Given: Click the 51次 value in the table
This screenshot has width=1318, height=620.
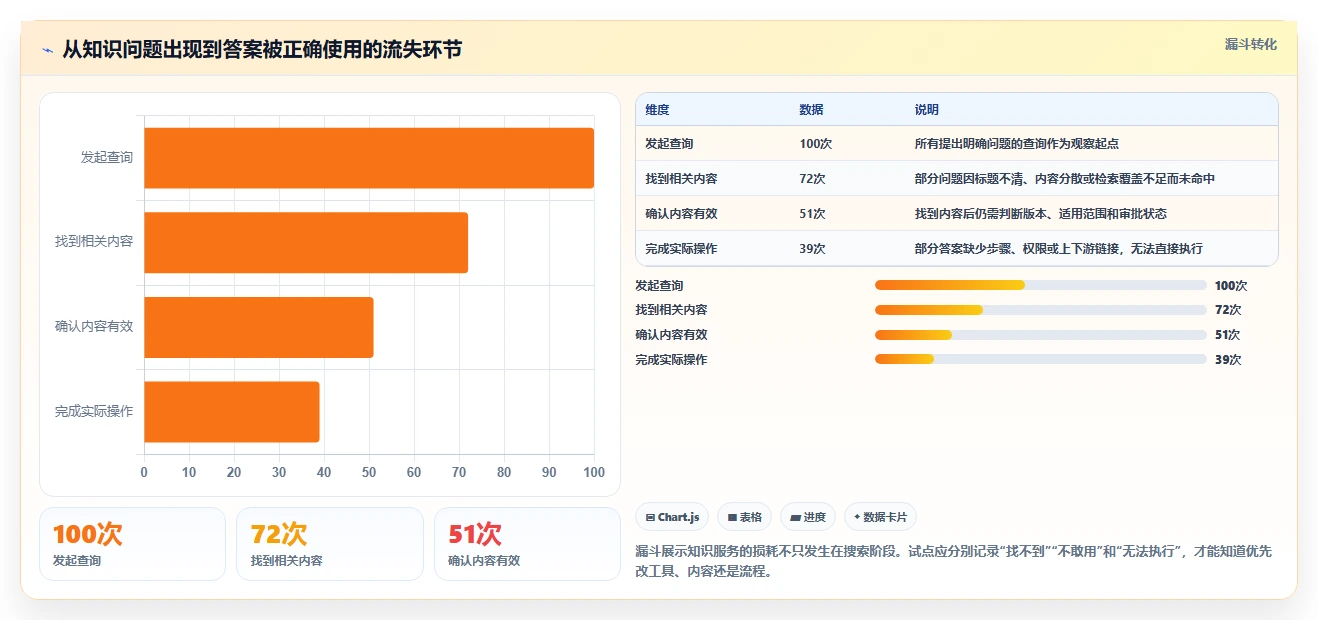Looking at the screenshot, I should 812,214.
